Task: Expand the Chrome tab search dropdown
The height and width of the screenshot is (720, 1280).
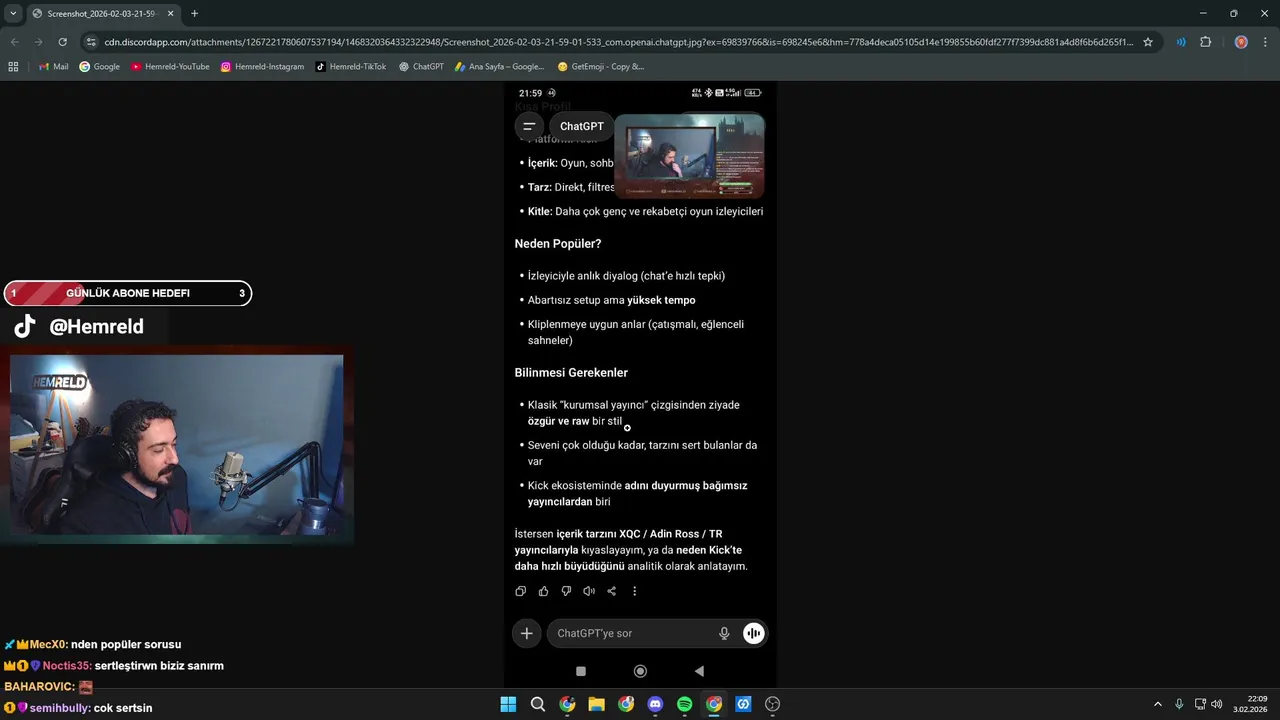Action: [13, 13]
